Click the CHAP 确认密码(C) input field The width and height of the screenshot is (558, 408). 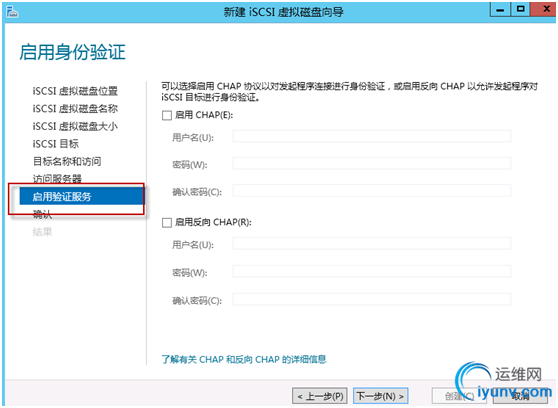pos(372,191)
